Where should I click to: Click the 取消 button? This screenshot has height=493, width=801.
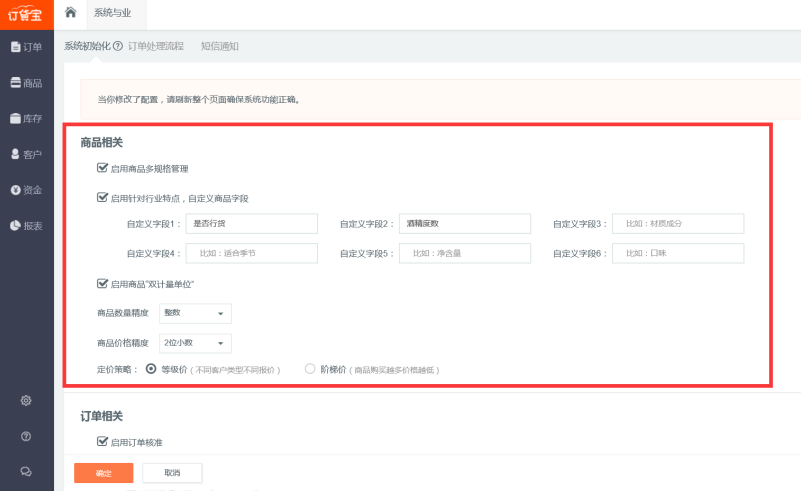[x=172, y=473]
